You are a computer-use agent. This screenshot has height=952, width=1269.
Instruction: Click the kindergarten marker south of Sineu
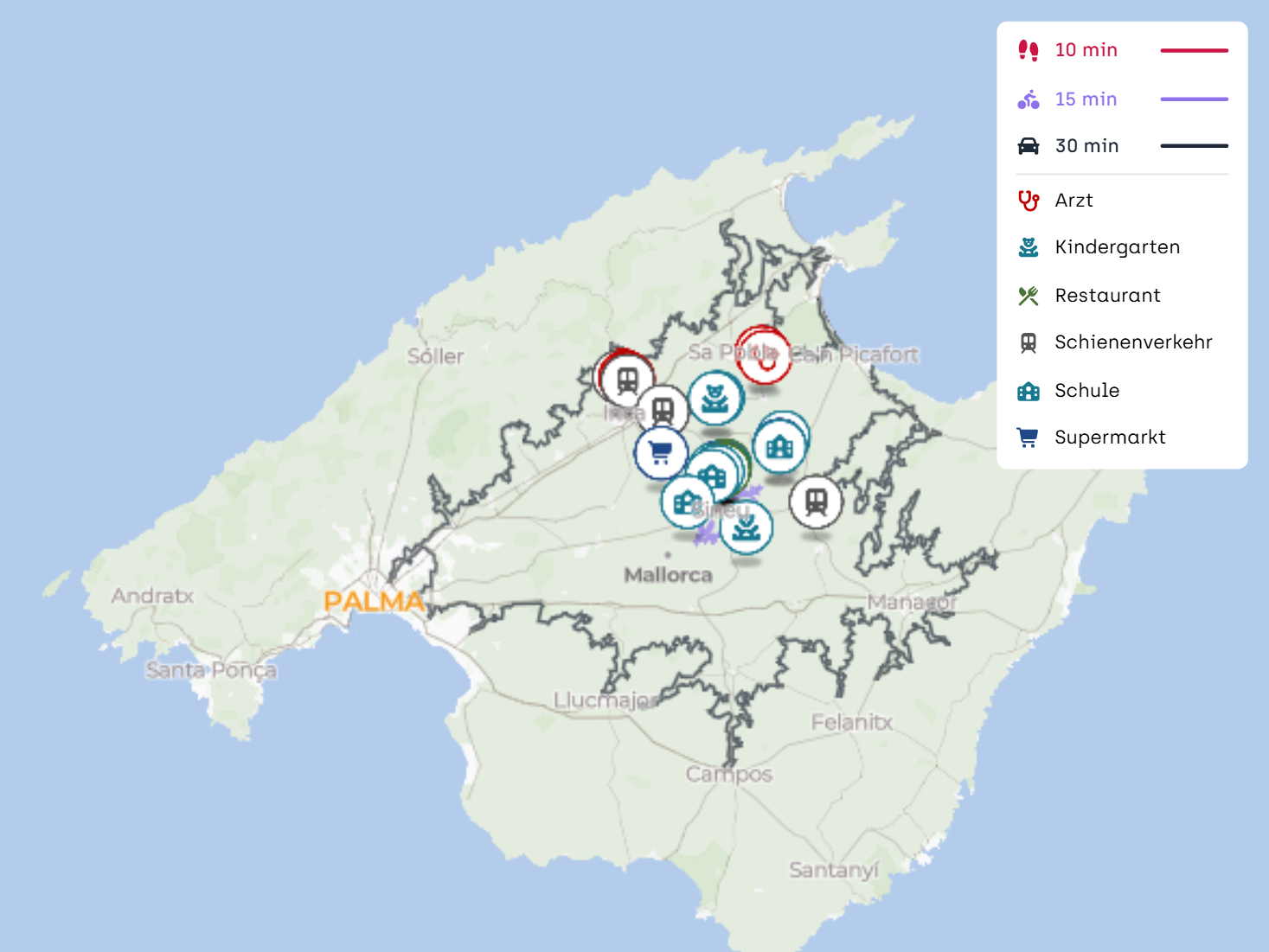coord(746,527)
